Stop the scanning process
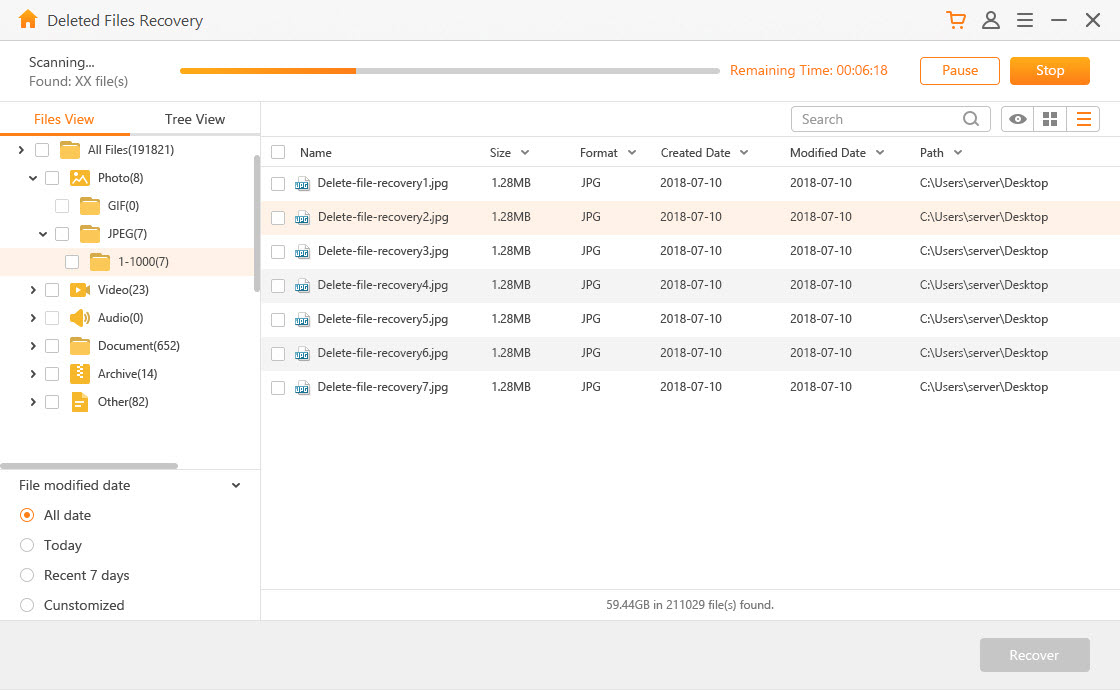1120x690 pixels. pyautogui.click(x=1049, y=70)
